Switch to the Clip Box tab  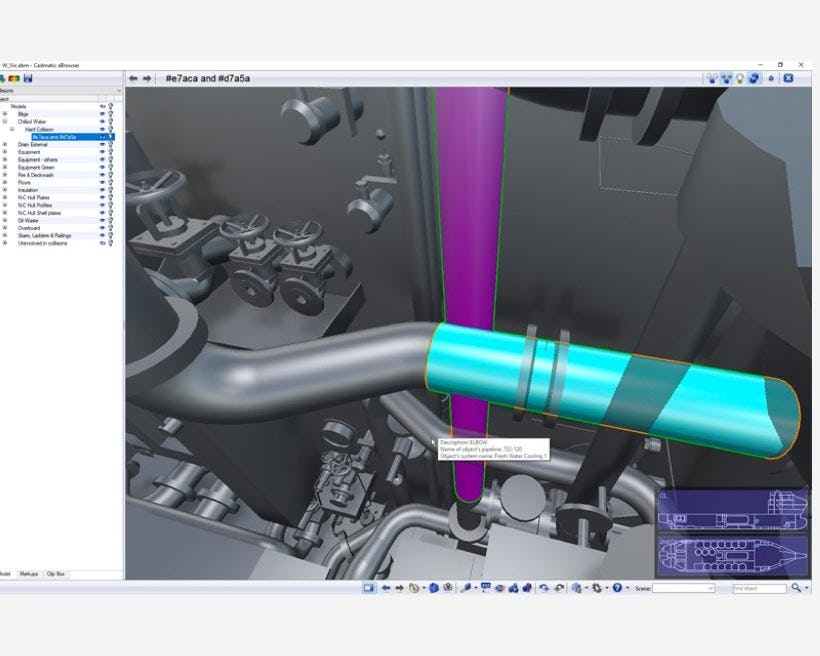pos(55,574)
